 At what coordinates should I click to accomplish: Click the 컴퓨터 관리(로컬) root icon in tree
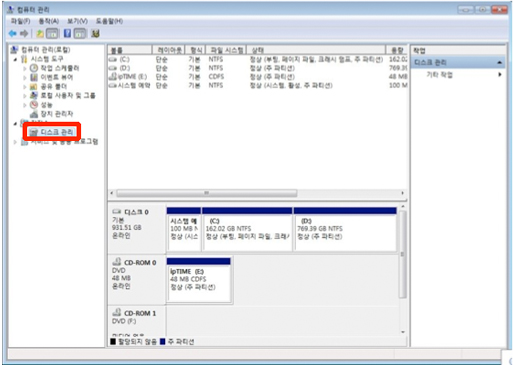point(14,50)
